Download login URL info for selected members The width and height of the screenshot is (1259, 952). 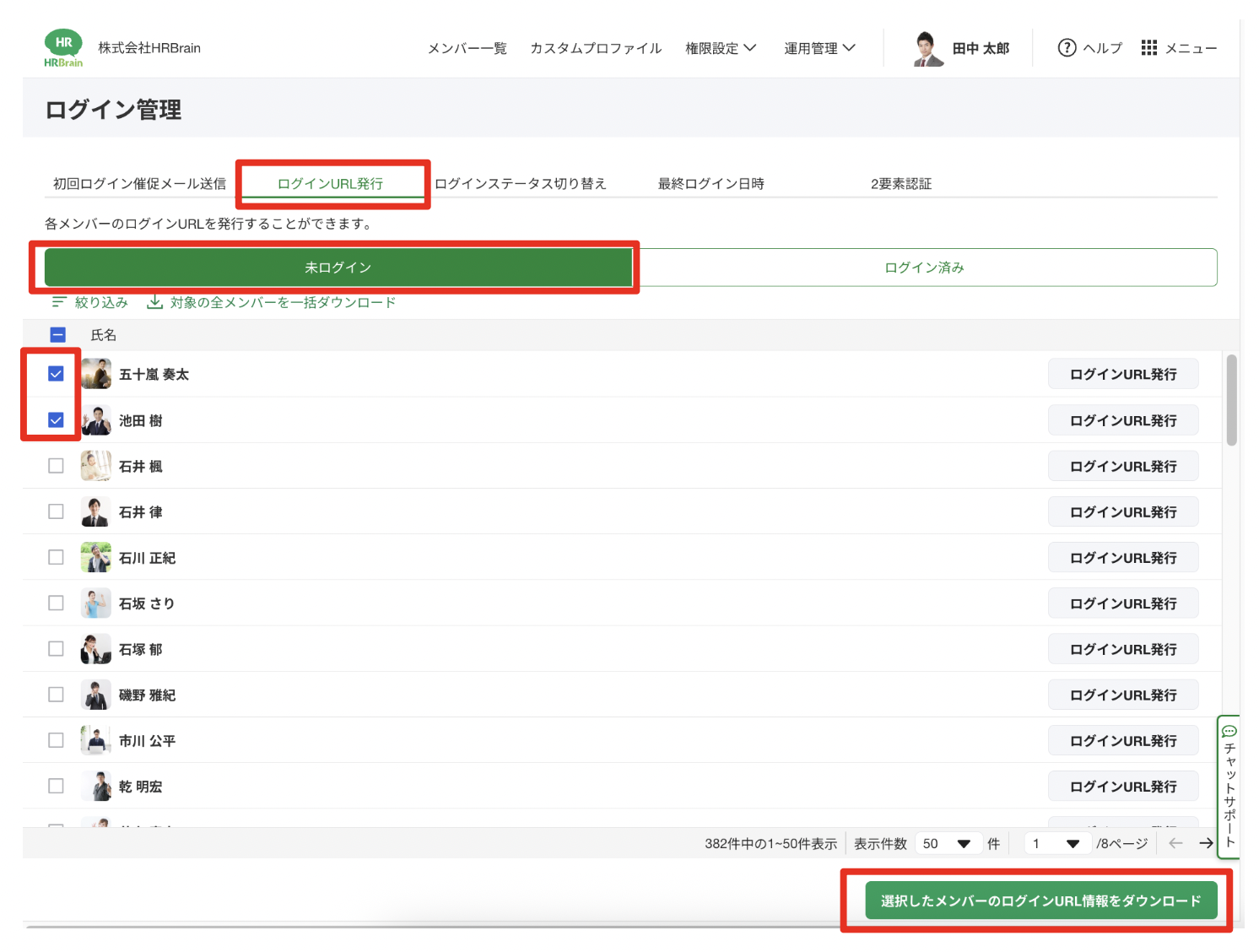(1040, 901)
